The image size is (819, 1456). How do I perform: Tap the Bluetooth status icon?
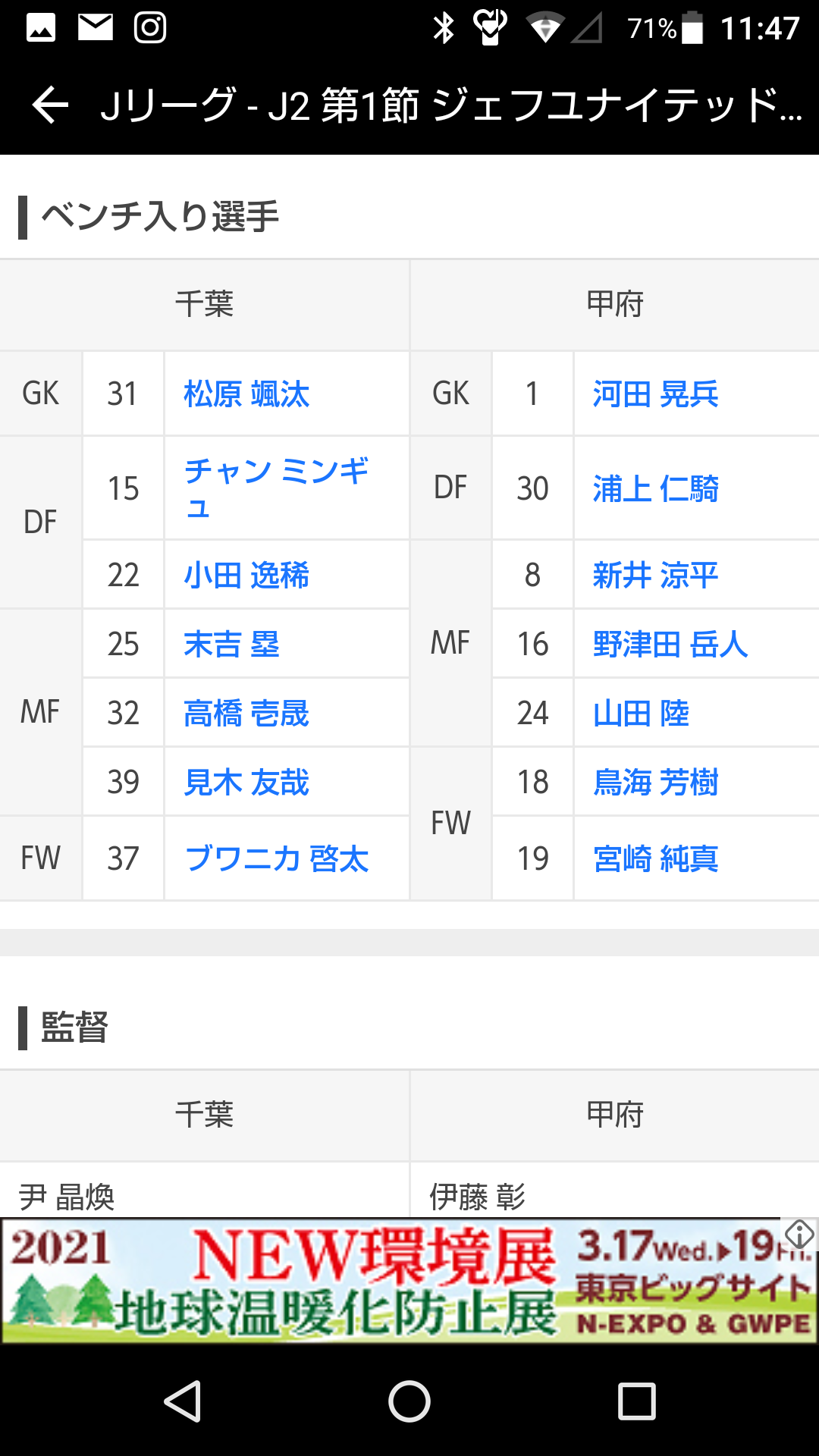443,28
